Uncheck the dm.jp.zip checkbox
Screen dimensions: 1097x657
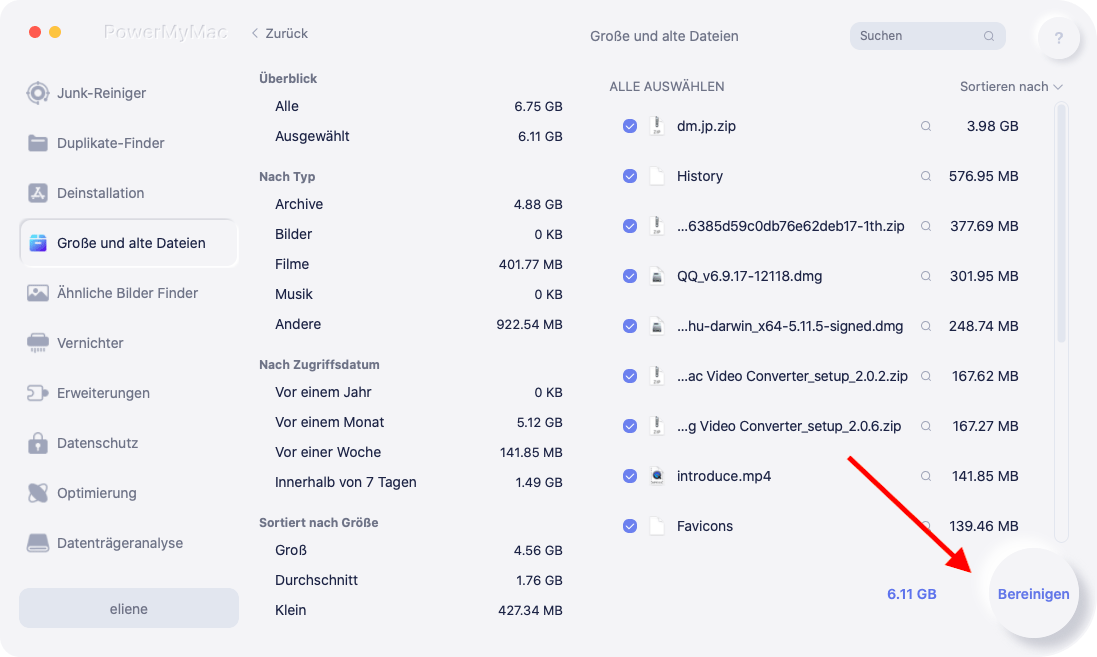630,126
